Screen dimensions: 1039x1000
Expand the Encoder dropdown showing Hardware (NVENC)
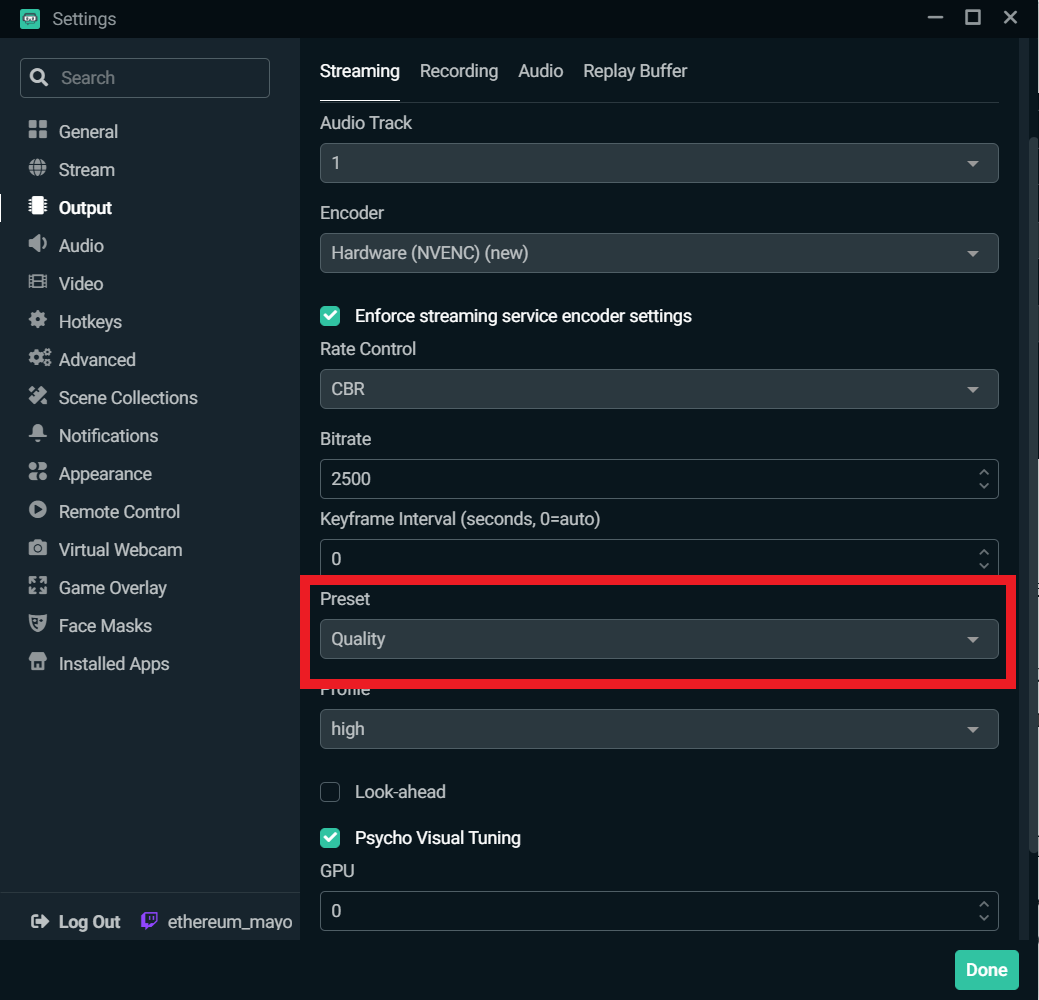659,253
